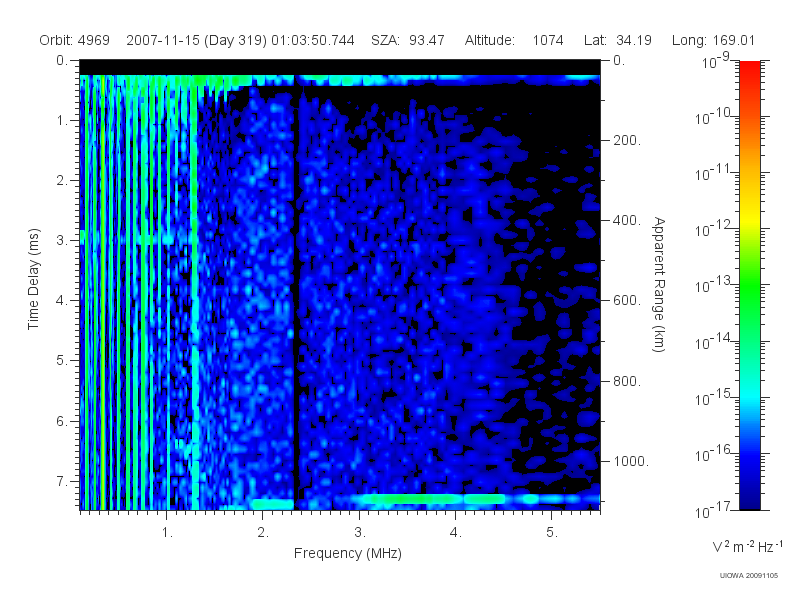Click the '600.' apparent range tick label
The width and height of the screenshot is (800, 600).
coord(627,301)
